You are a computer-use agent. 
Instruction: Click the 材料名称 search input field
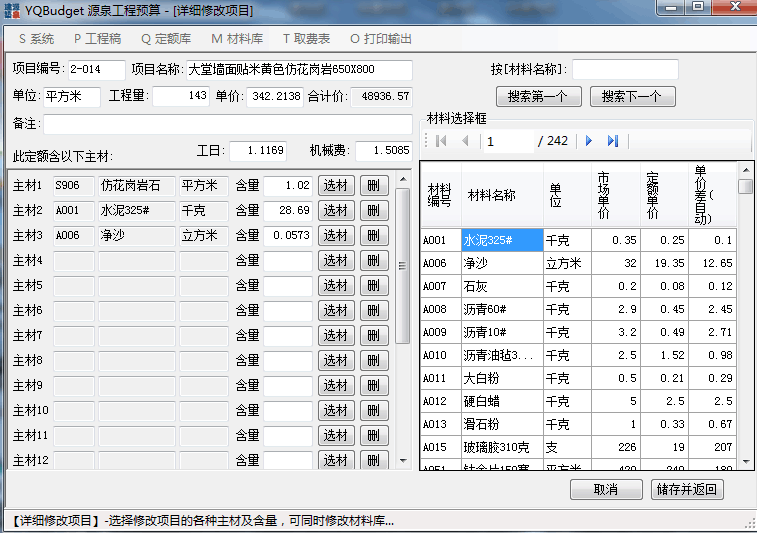pos(625,70)
